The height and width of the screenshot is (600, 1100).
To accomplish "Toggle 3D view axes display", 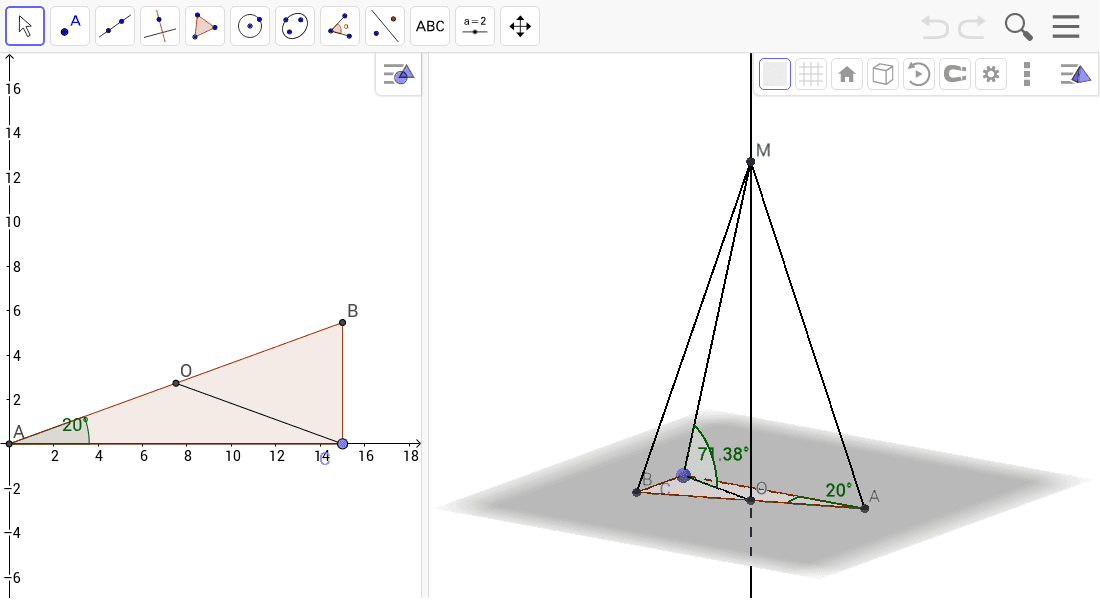I will 775,74.
